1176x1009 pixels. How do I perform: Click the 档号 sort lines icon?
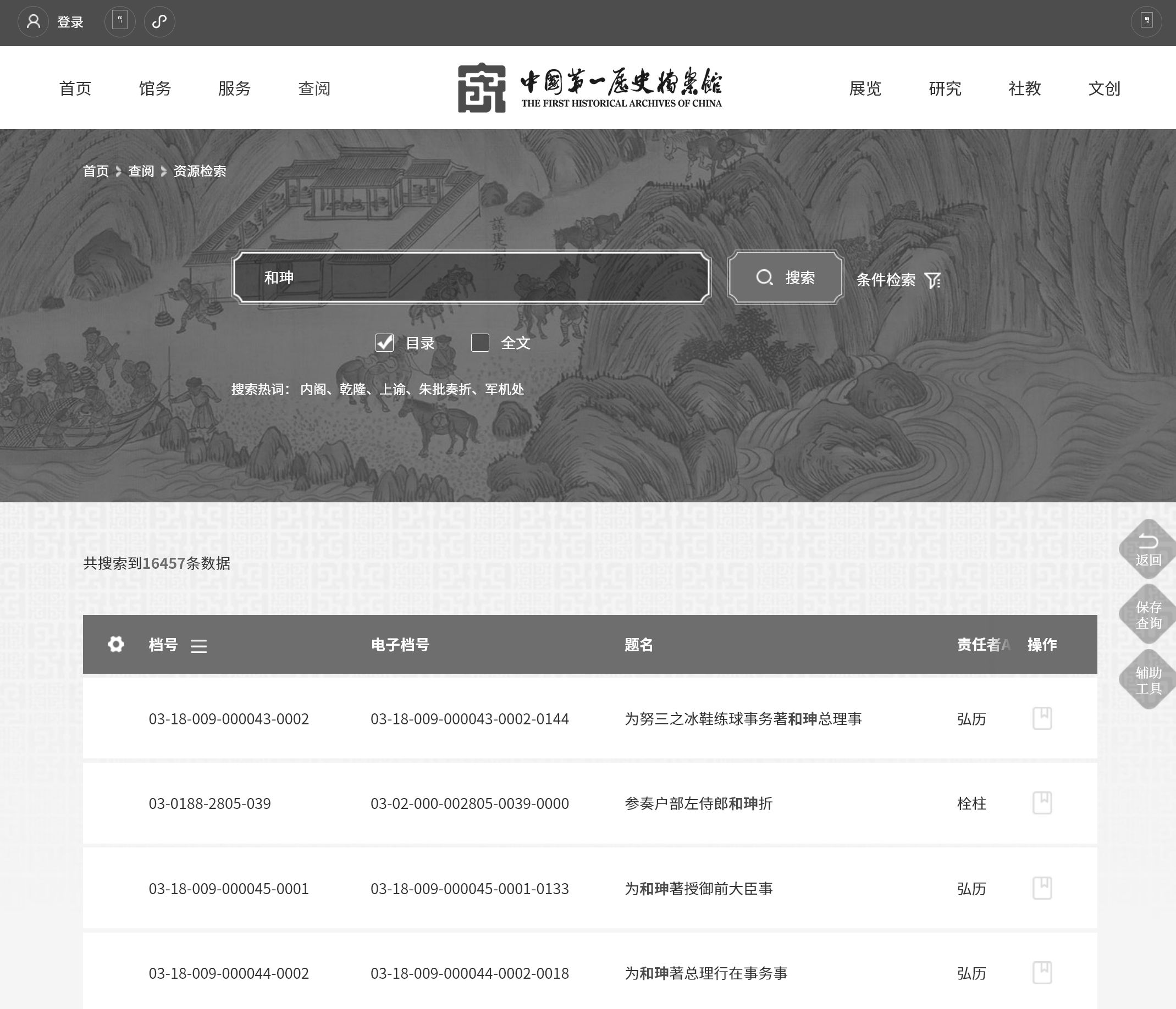tap(198, 646)
